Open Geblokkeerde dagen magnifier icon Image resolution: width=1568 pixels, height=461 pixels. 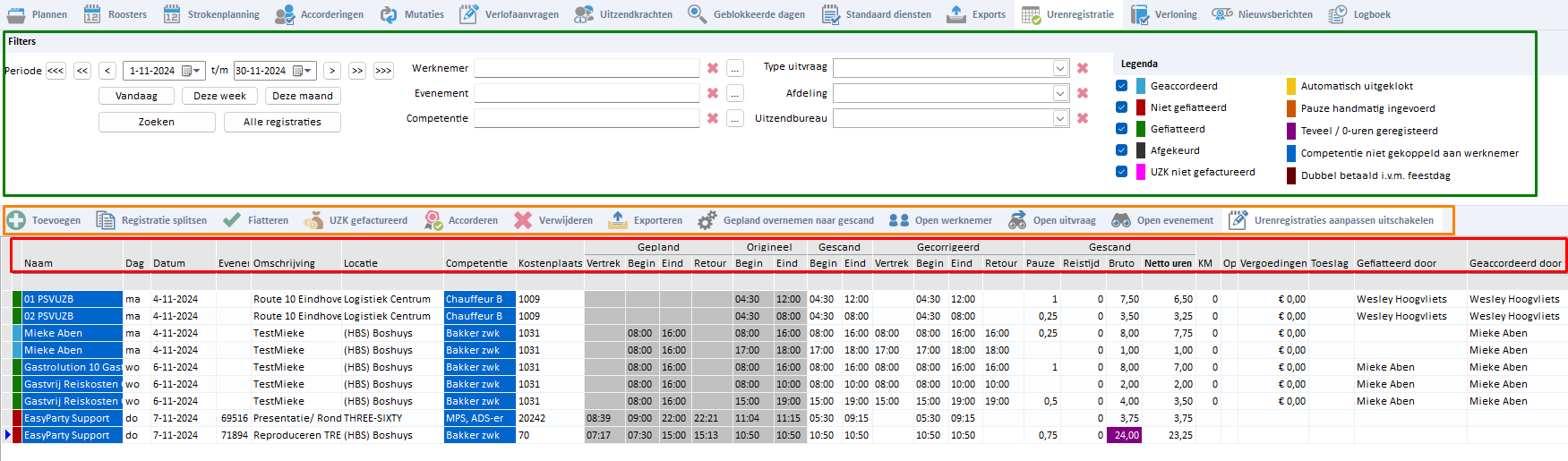click(x=698, y=14)
